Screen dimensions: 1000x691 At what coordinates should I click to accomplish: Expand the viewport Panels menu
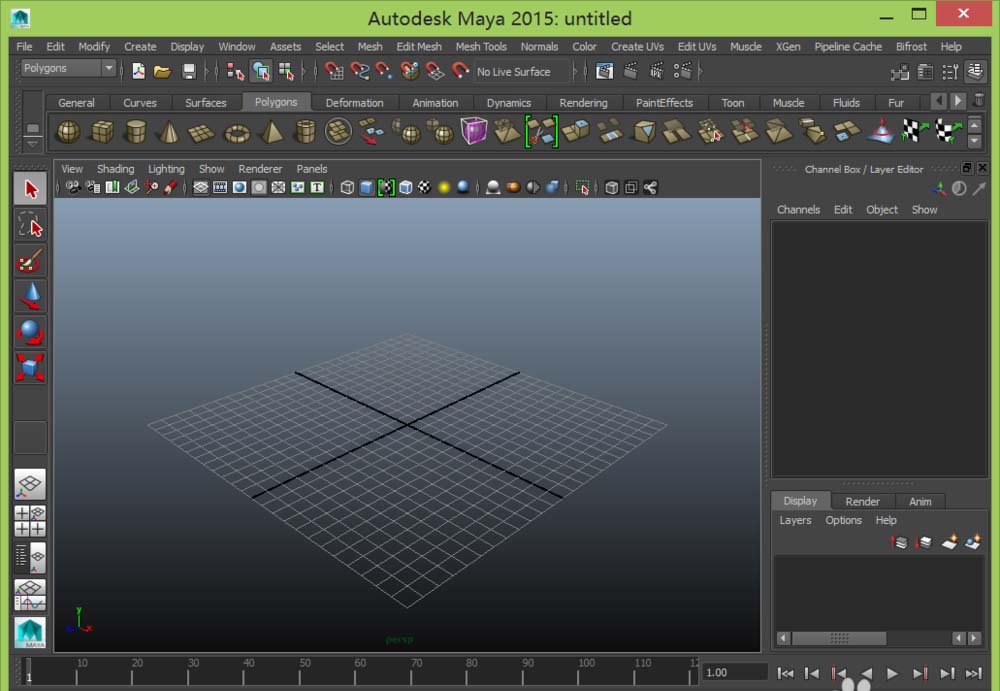312,169
